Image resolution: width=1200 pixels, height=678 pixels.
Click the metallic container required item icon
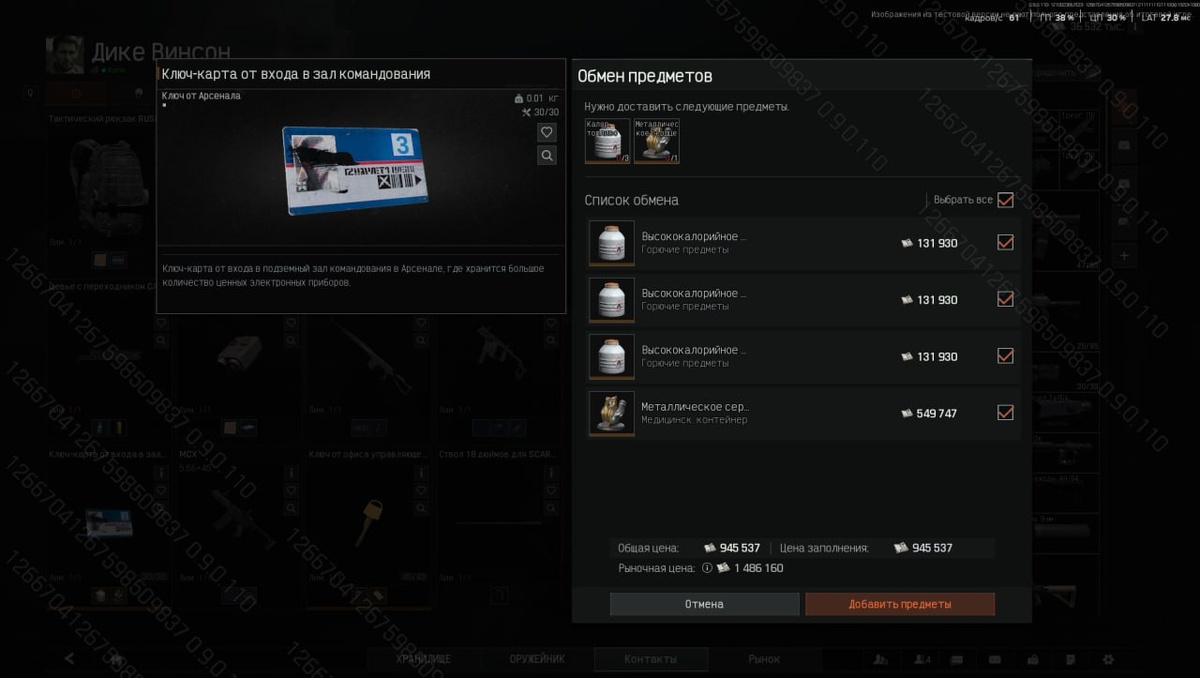657,141
